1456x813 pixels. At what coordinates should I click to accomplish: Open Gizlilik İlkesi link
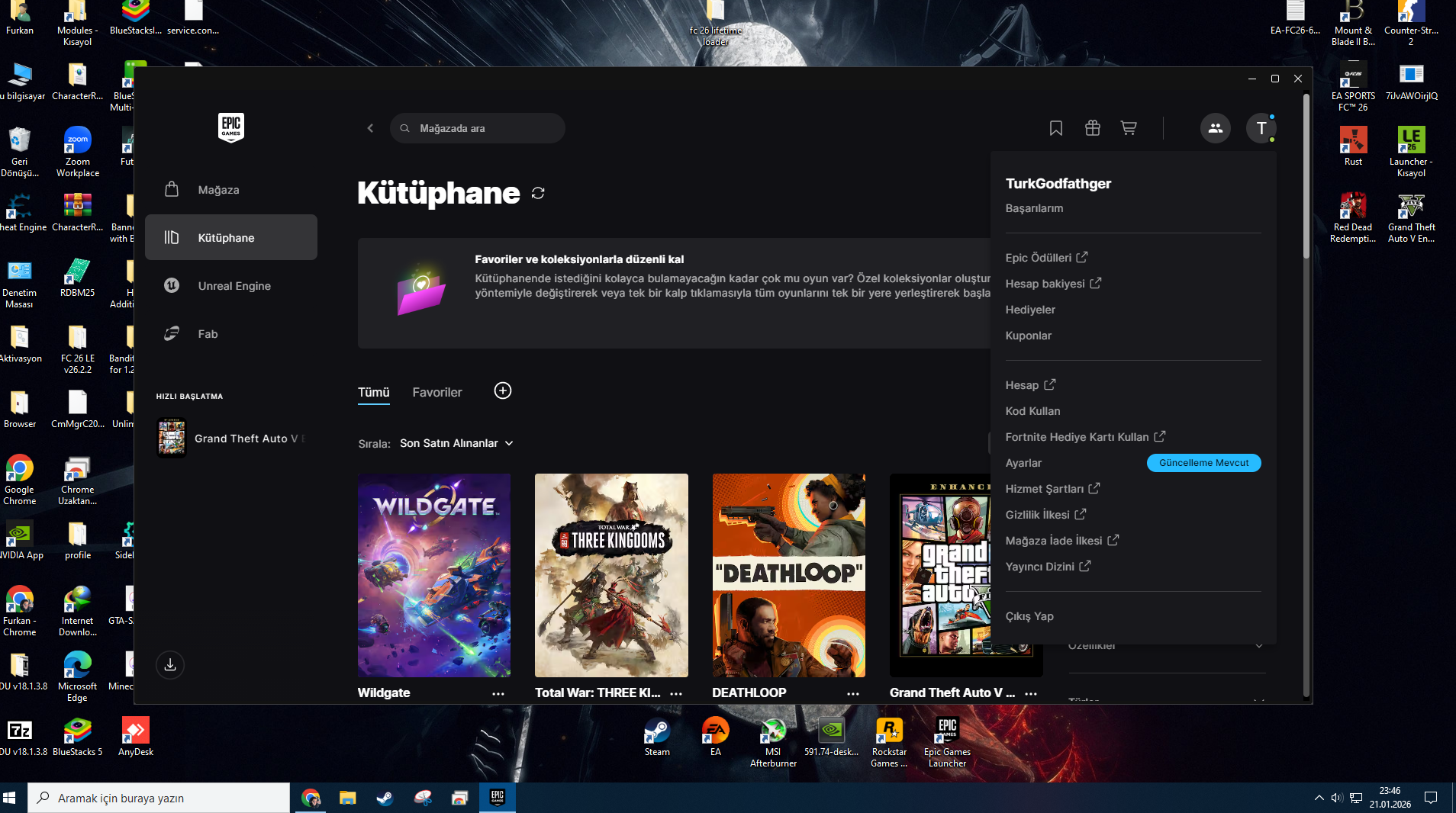pyautogui.click(x=1045, y=515)
